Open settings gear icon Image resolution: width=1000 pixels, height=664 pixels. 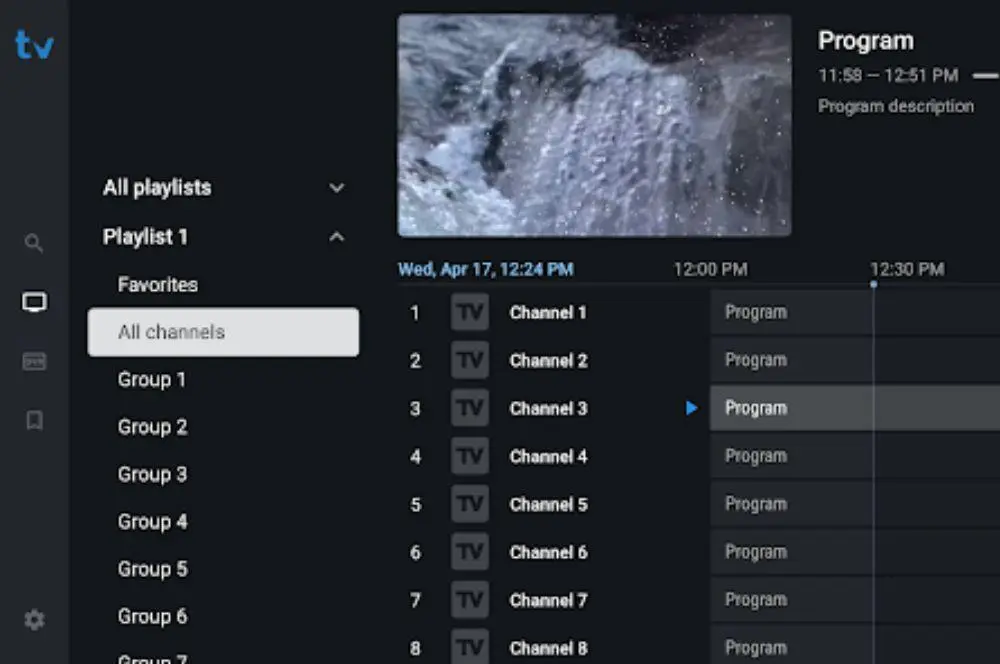click(x=34, y=619)
